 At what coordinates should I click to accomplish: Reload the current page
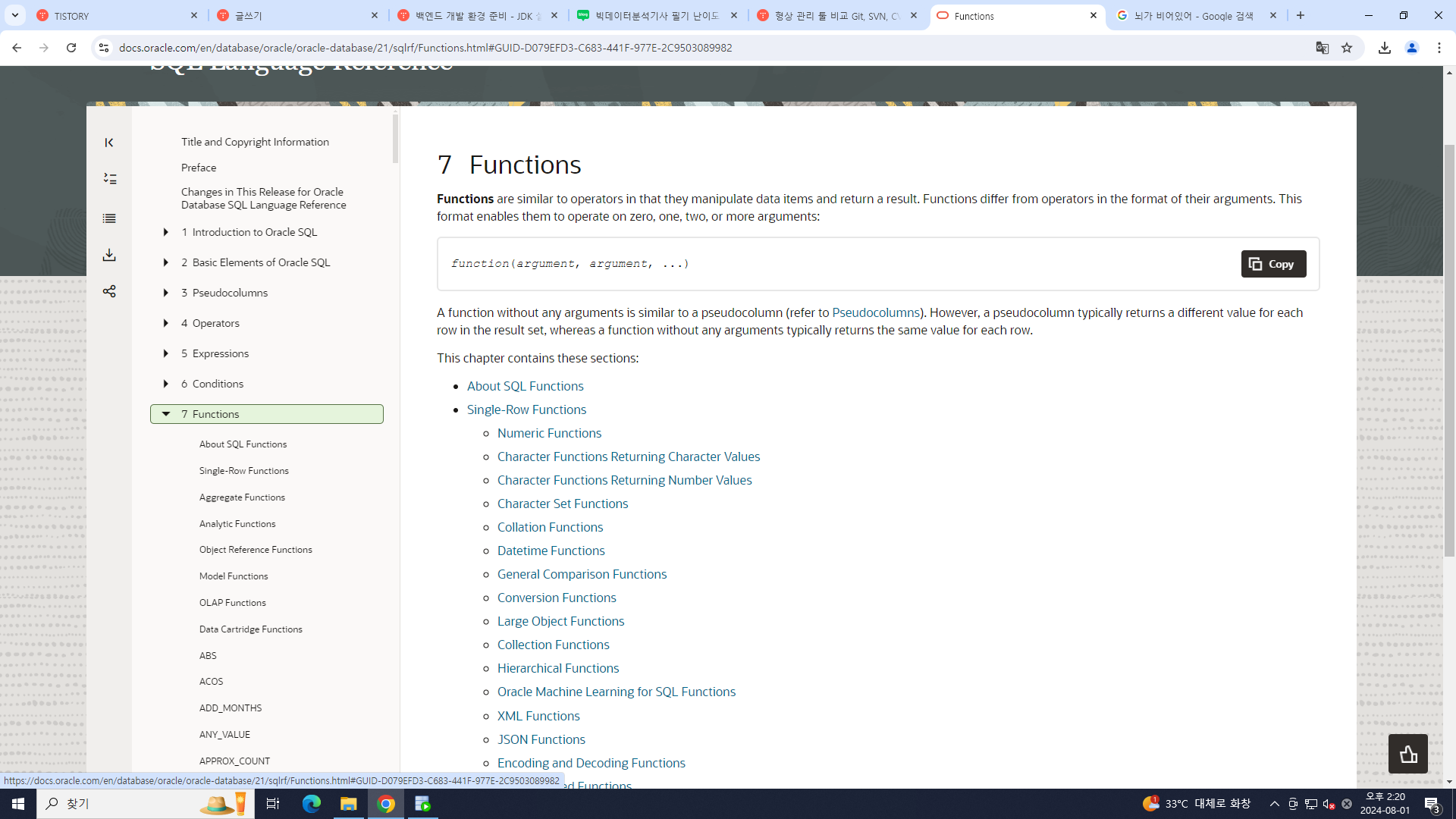click(x=71, y=48)
